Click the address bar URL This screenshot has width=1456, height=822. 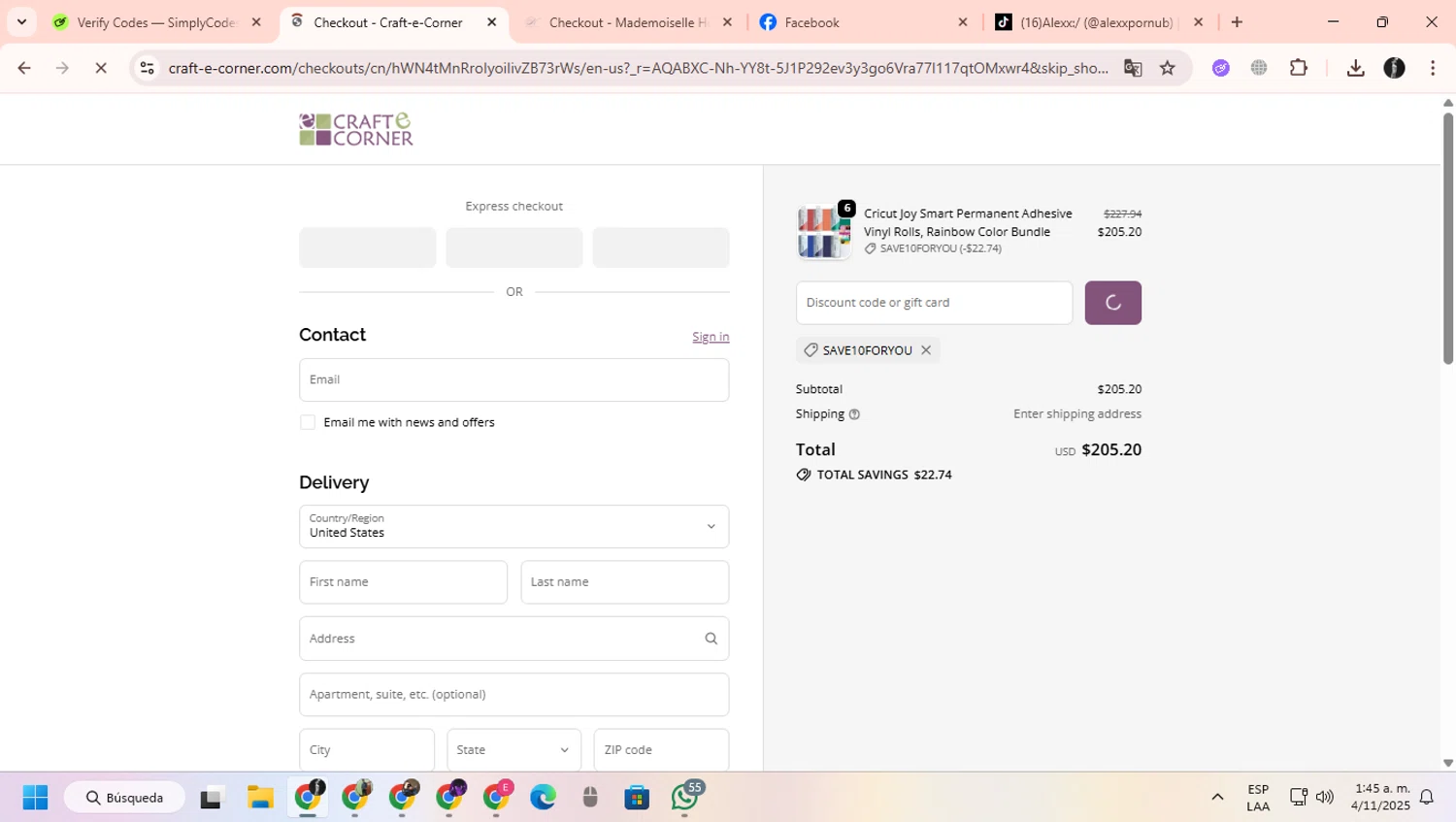638,68
